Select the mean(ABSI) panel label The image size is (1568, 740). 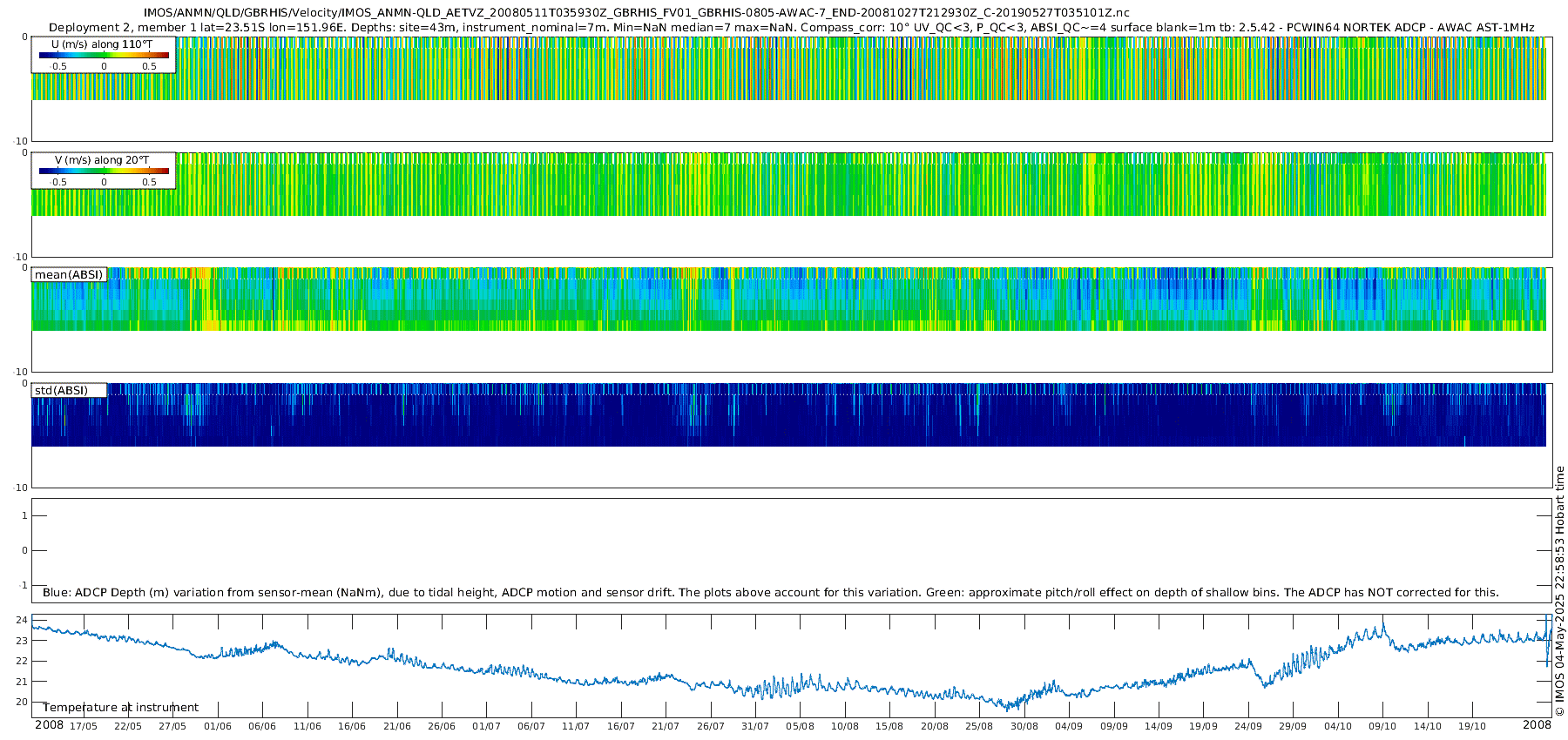pos(69,275)
